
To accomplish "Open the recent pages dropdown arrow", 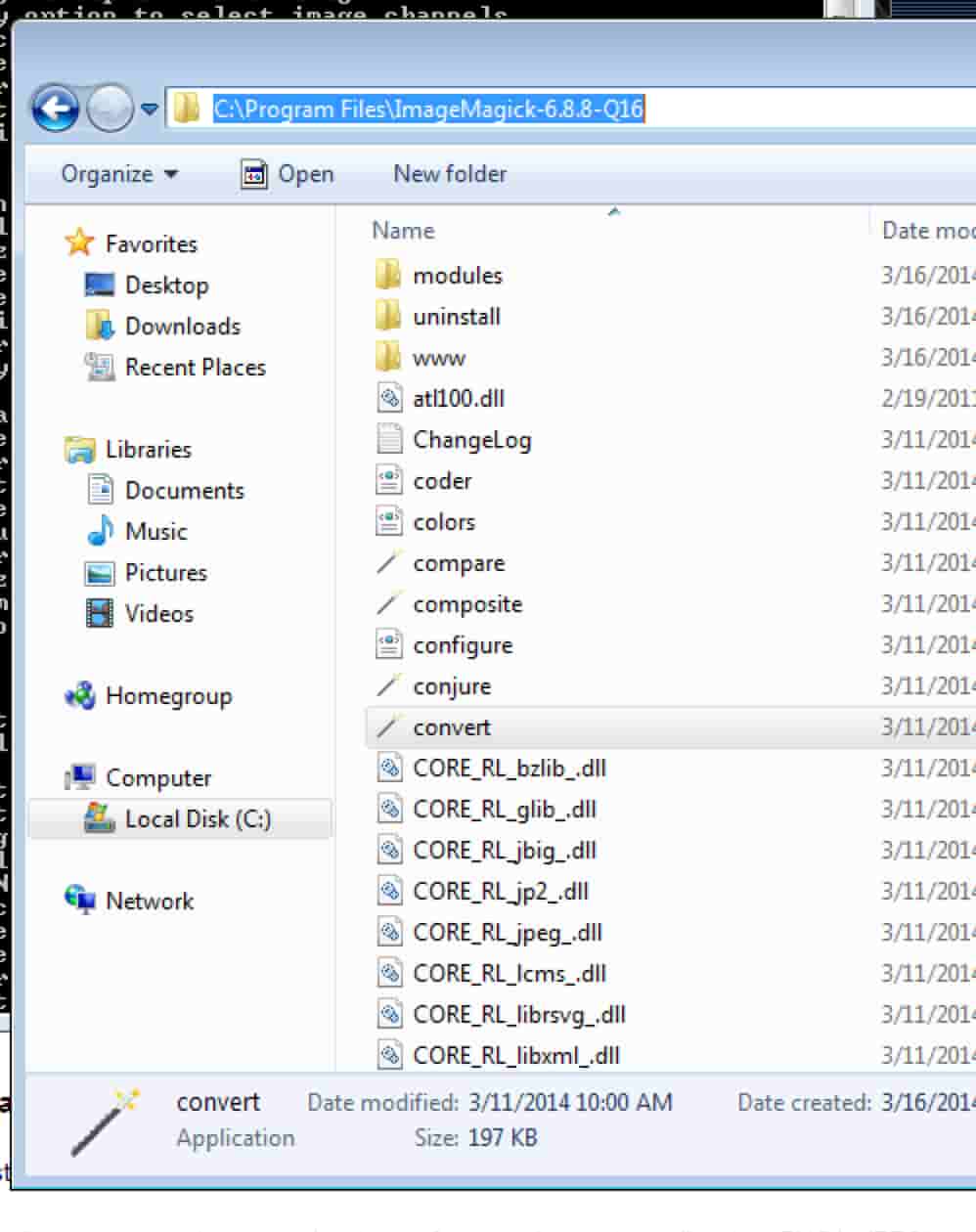I will pos(150,109).
